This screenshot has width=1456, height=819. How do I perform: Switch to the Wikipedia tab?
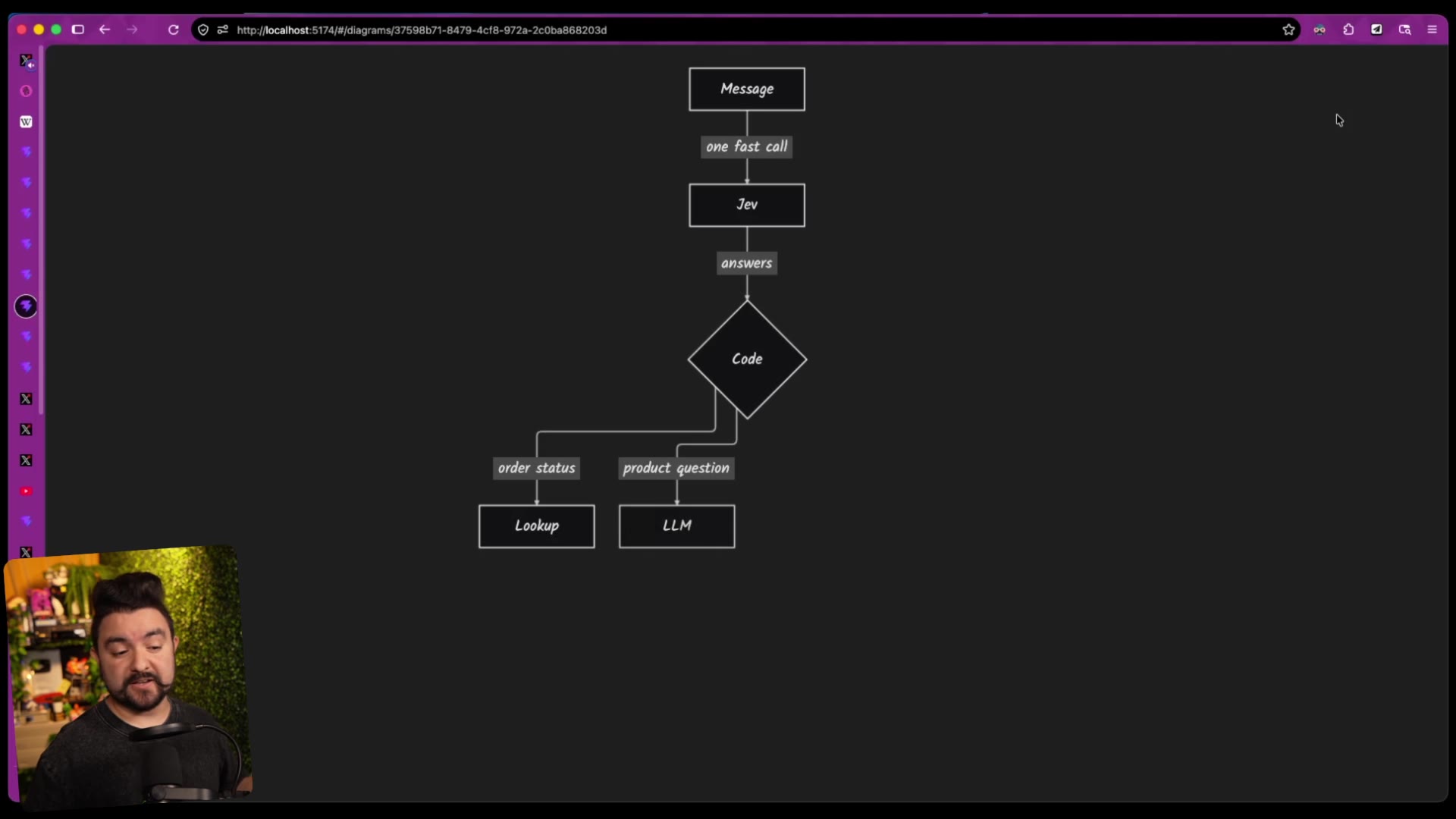coord(26,121)
